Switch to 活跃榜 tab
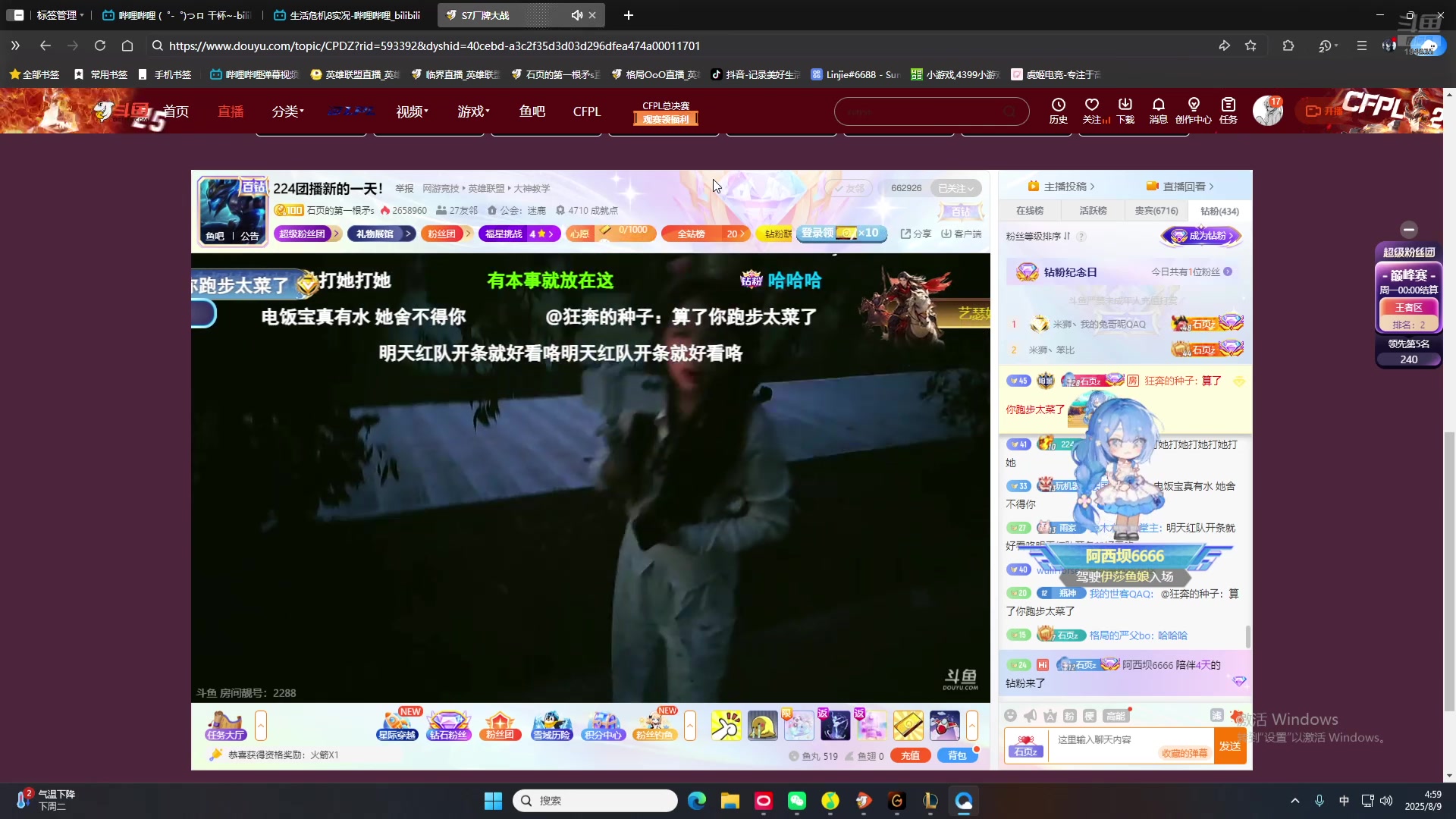 [x=1093, y=211]
